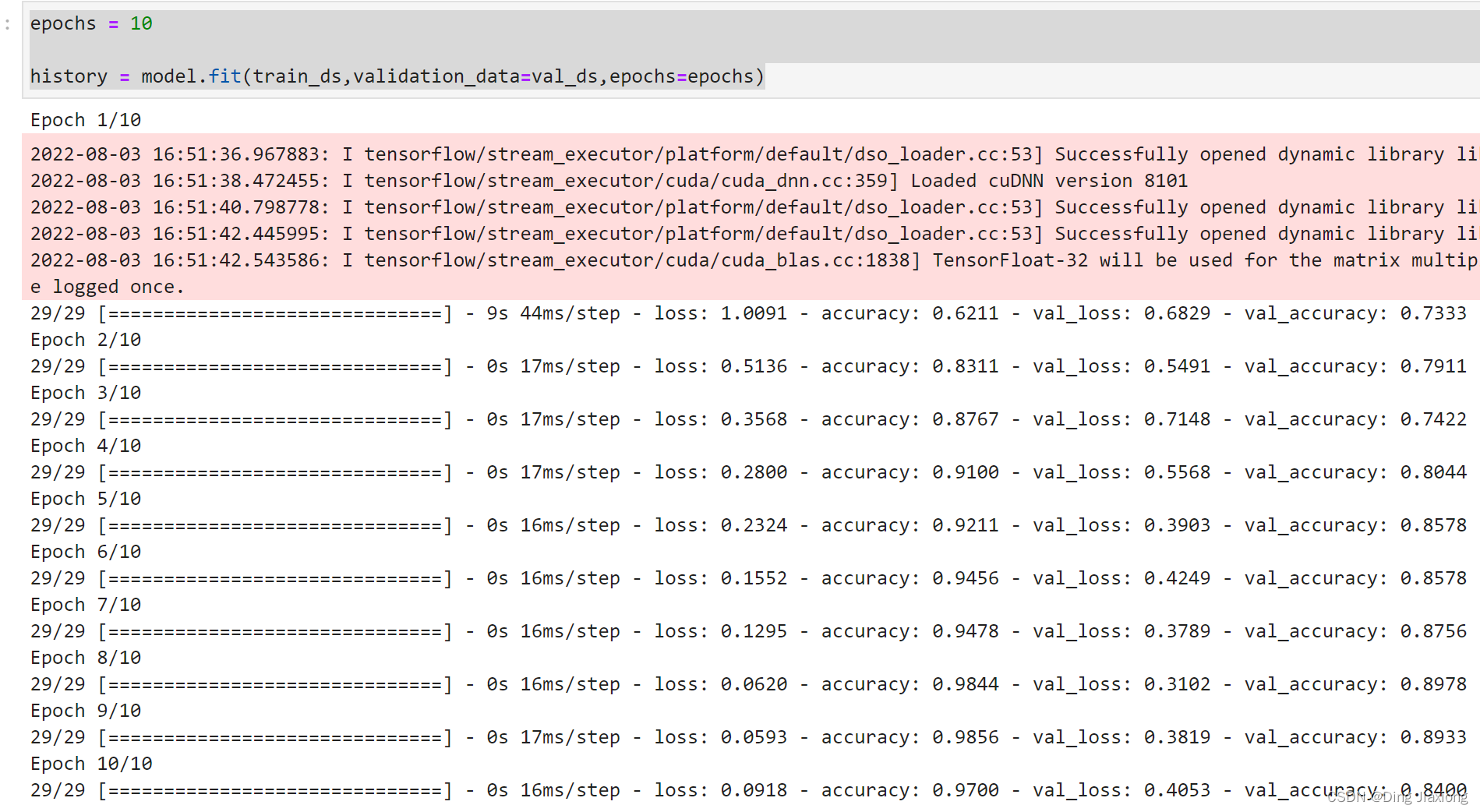Viewport: 1480px width, 812px height.
Task: Click val_loss value 0.3903
Action: [1177, 525]
